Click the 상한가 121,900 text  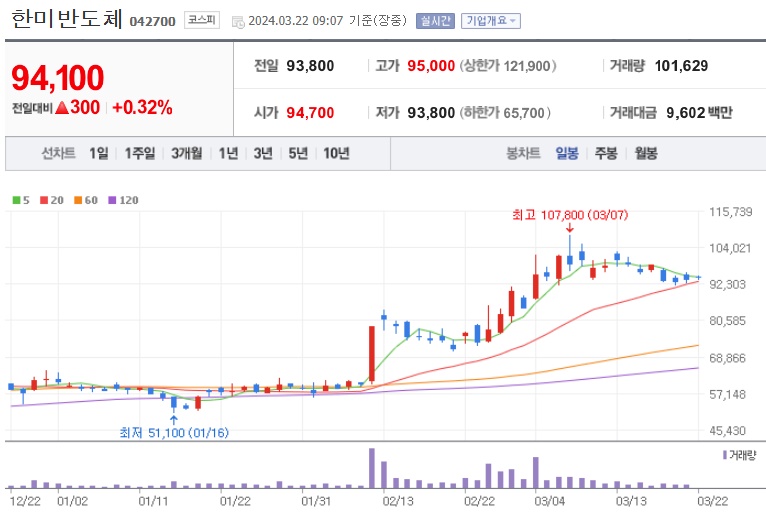click(x=508, y=66)
